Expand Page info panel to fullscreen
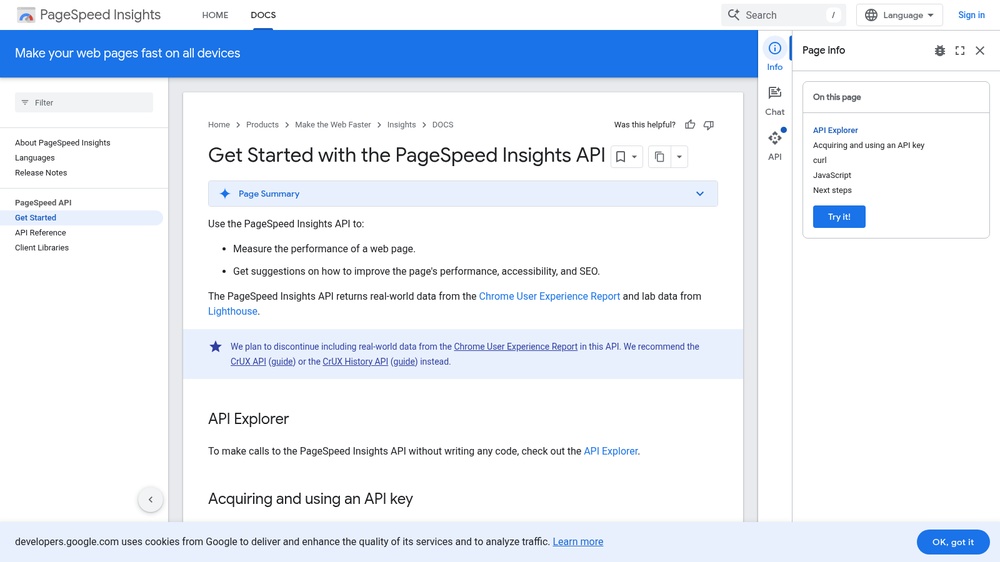The image size is (1000, 562). click(x=960, y=50)
